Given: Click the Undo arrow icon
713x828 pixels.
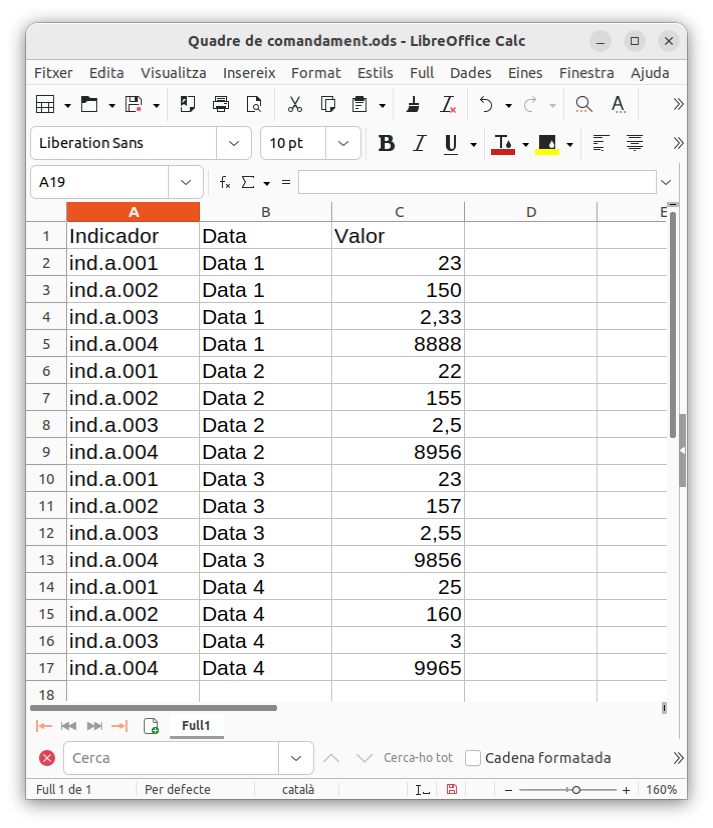Looking at the screenshot, I should [486, 104].
